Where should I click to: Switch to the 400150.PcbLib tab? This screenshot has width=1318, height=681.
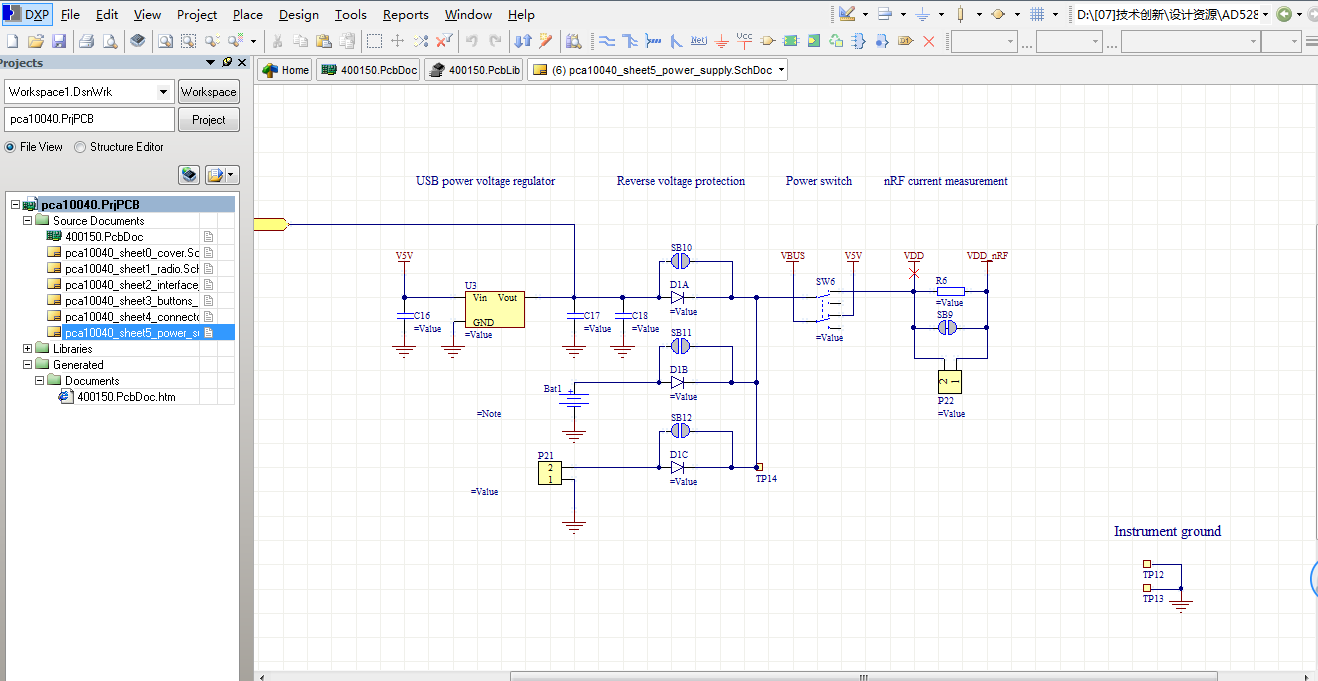pyautogui.click(x=474, y=70)
